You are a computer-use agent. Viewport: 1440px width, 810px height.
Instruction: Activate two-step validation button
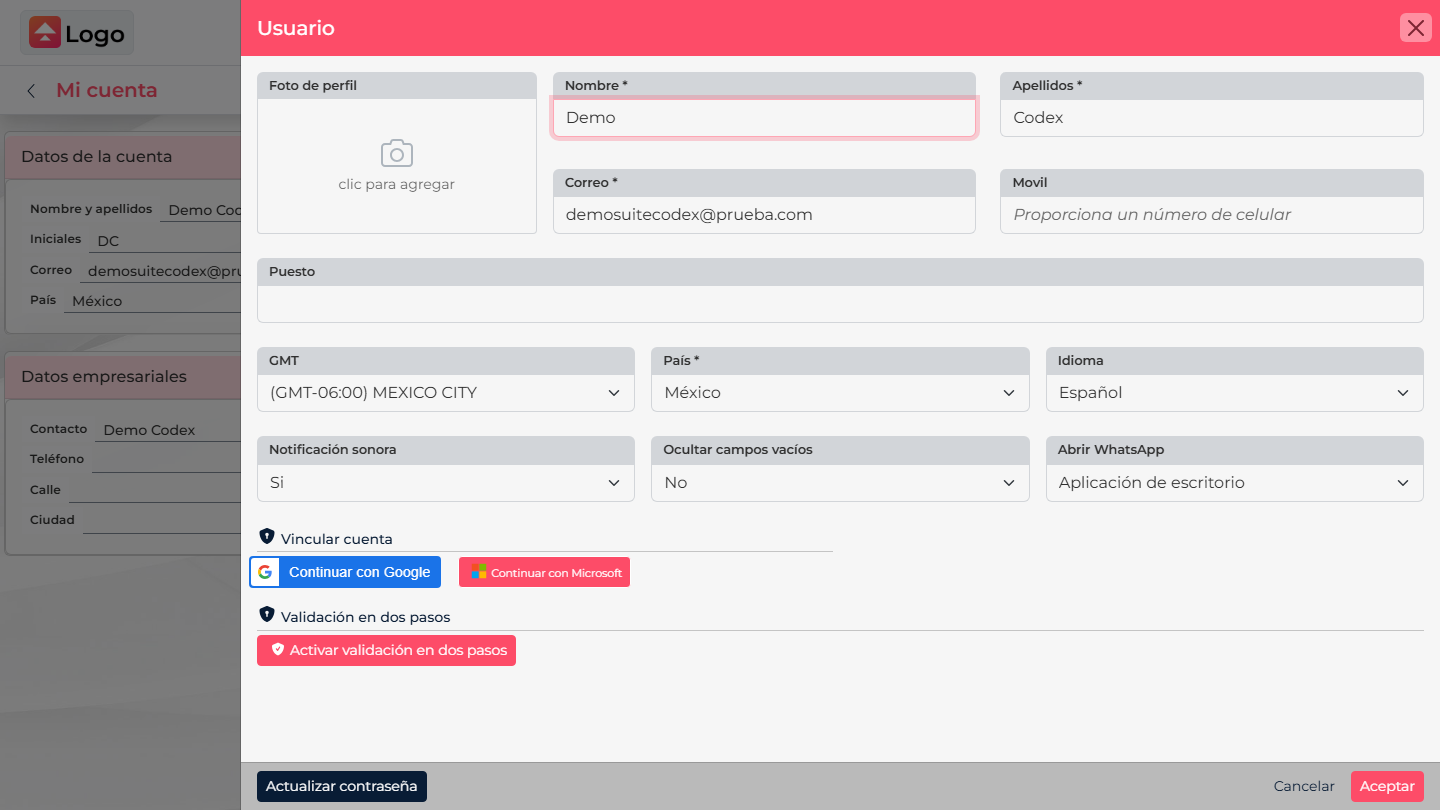coord(386,650)
